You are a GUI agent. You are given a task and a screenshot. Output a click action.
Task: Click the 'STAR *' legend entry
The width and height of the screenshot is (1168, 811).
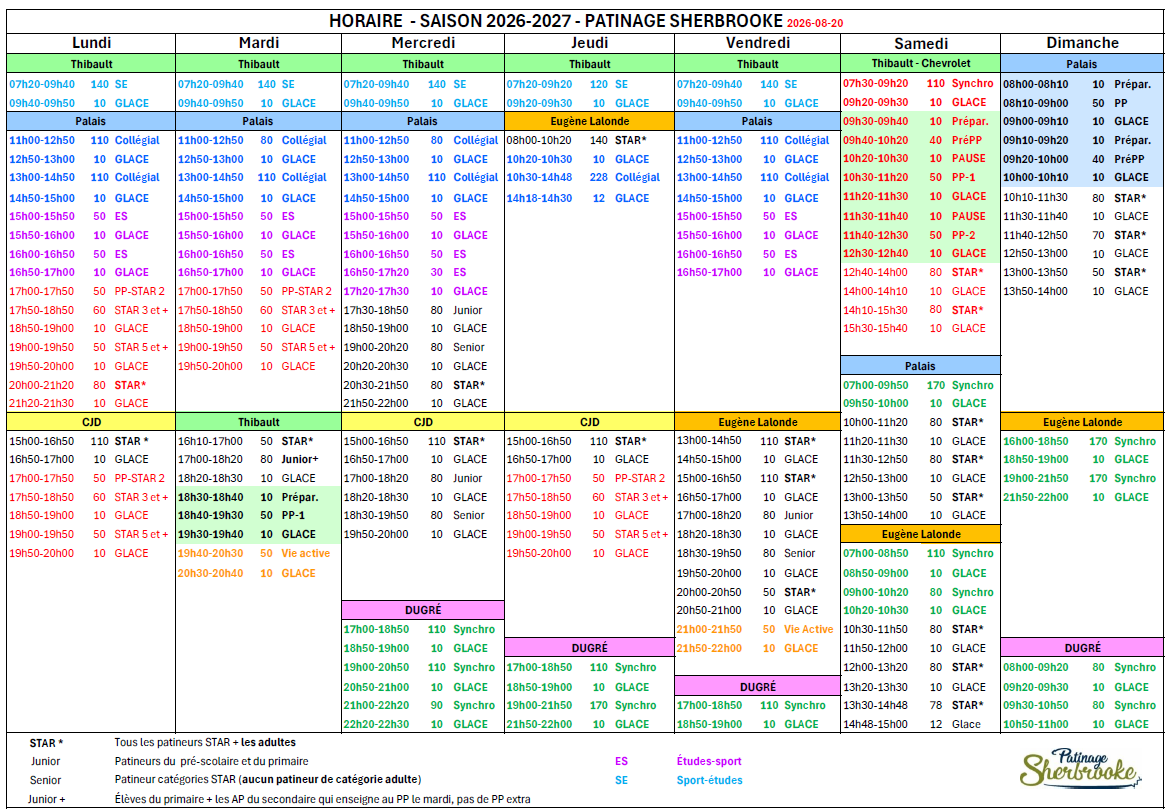pyautogui.click(x=46, y=743)
